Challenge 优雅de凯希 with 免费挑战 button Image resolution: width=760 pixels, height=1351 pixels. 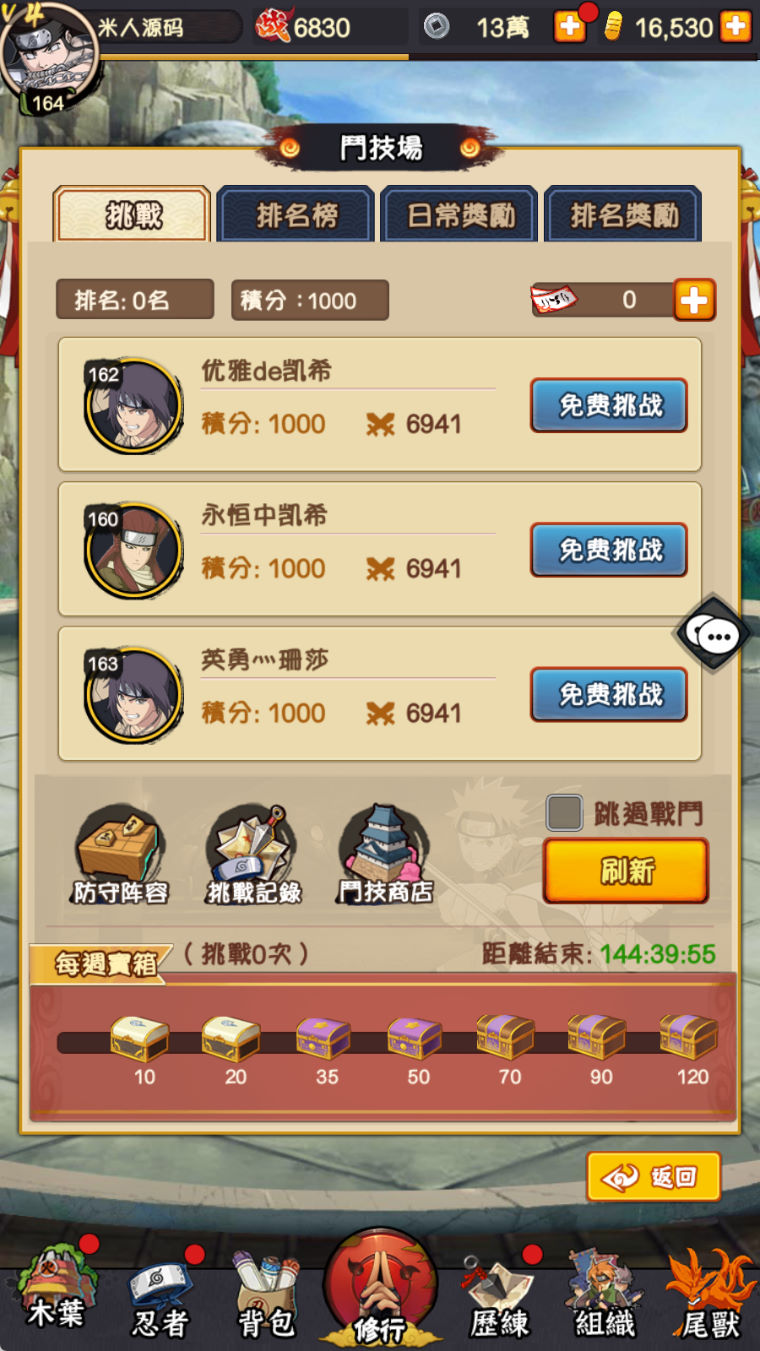[x=609, y=405]
